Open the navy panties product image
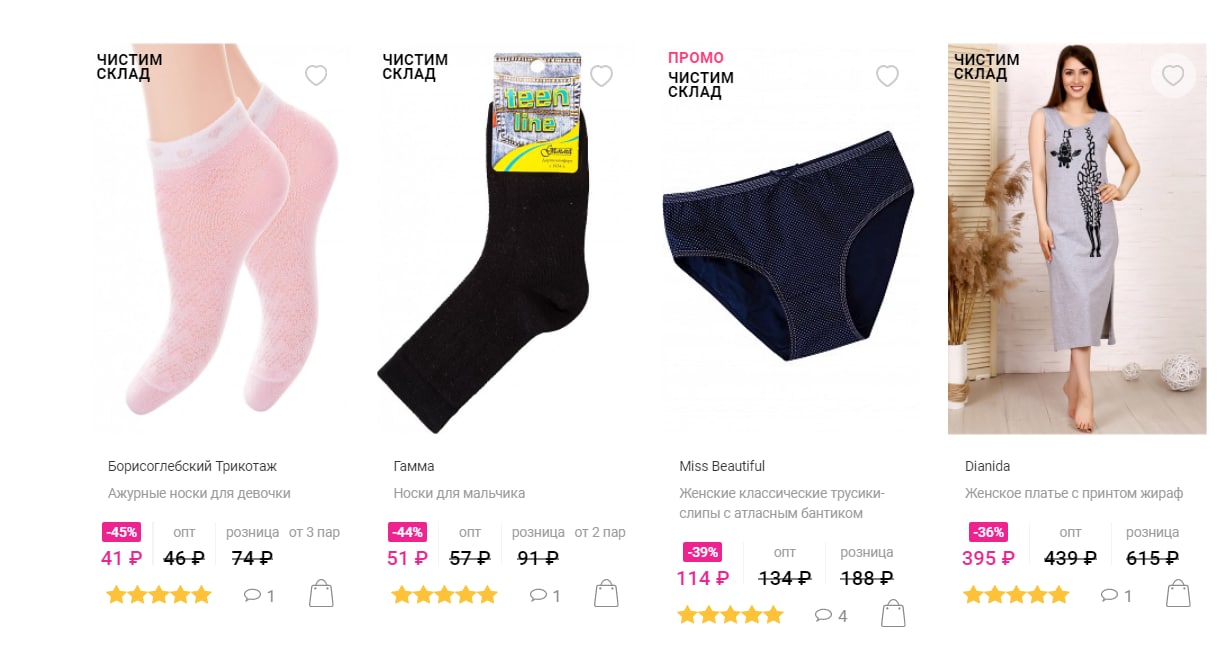Screen dimensions: 1226x661 click(789, 240)
